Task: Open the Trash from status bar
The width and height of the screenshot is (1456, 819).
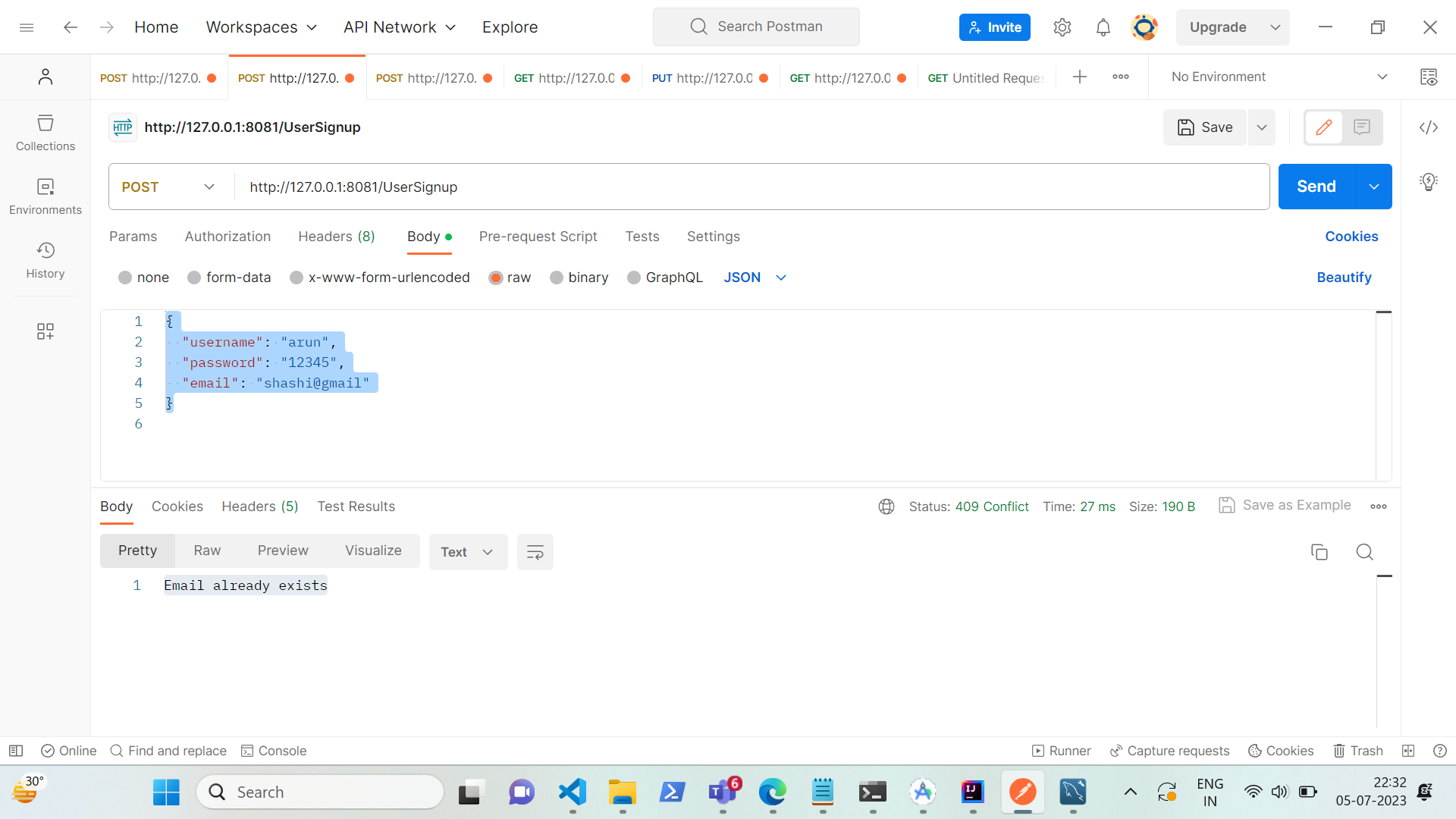Action: pyautogui.click(x=1358, y=751)
